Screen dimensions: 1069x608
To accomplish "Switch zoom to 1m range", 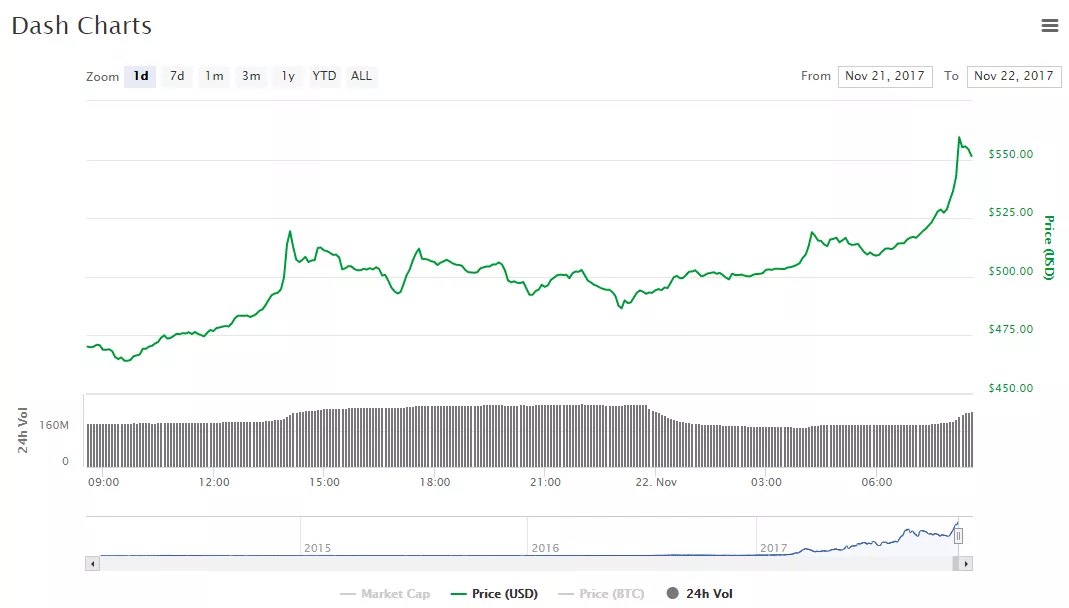I will 214,76.
